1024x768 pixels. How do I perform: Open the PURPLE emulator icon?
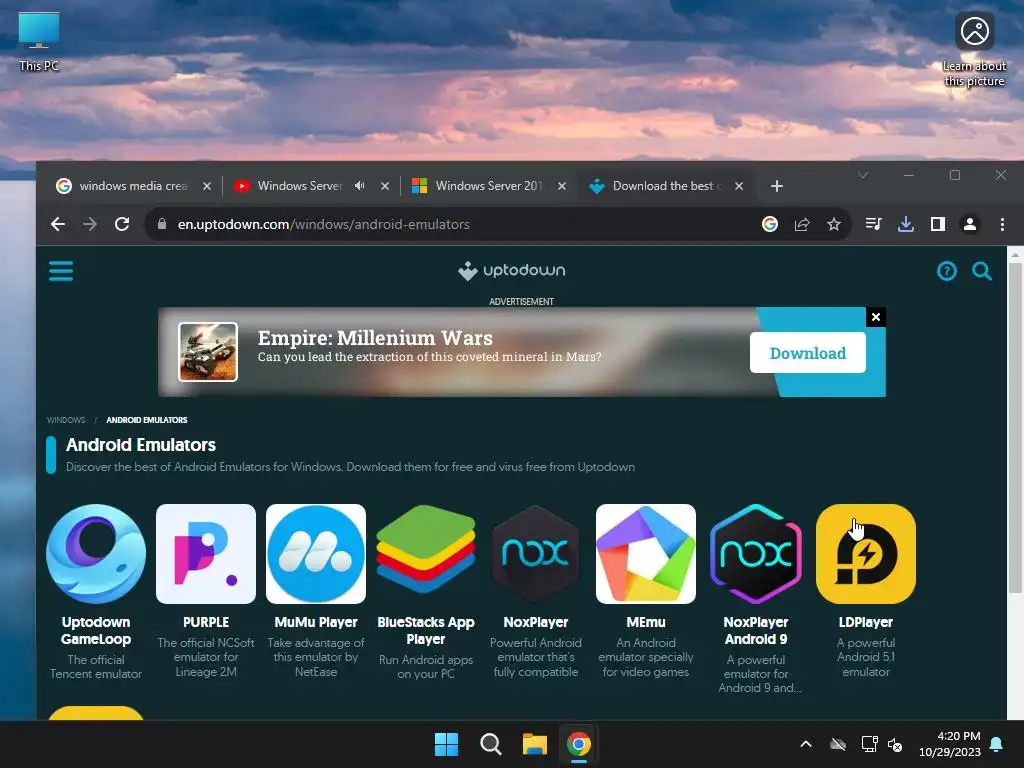(206, 554)
